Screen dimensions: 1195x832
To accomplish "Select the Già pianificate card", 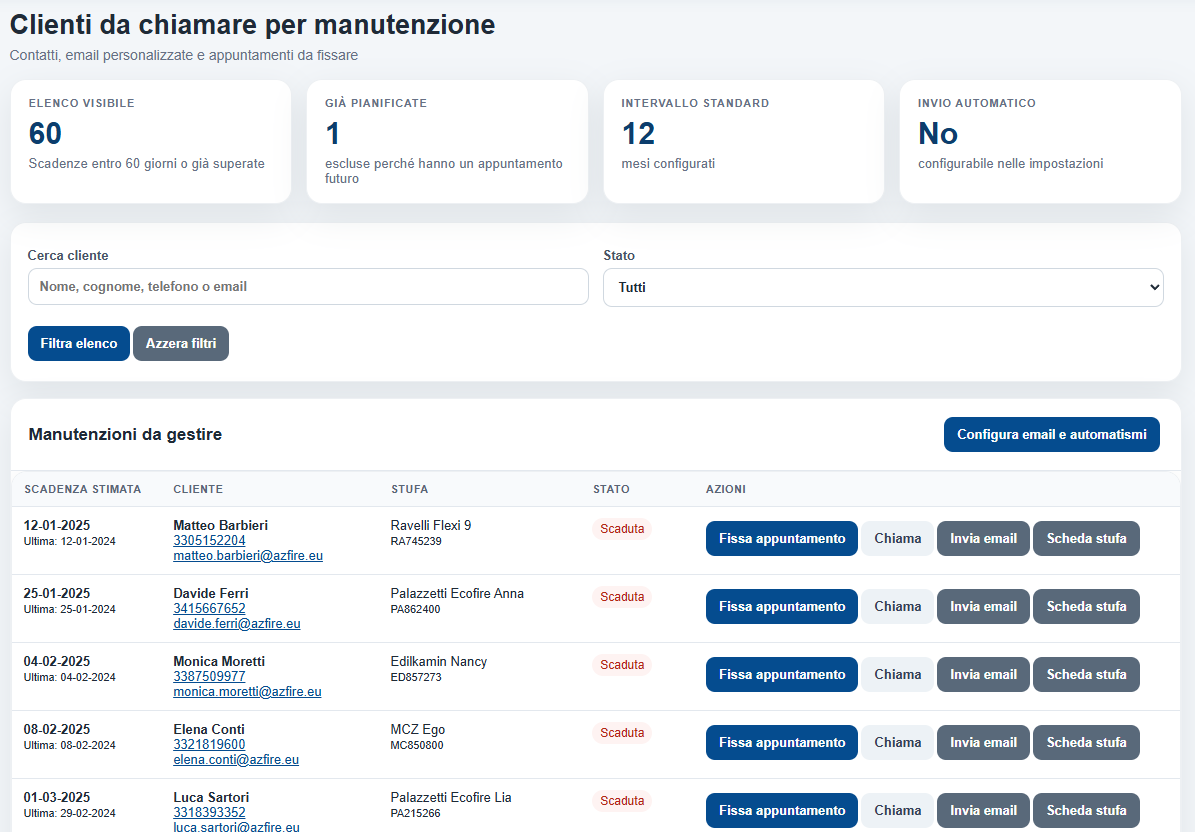I will [447, 142].
